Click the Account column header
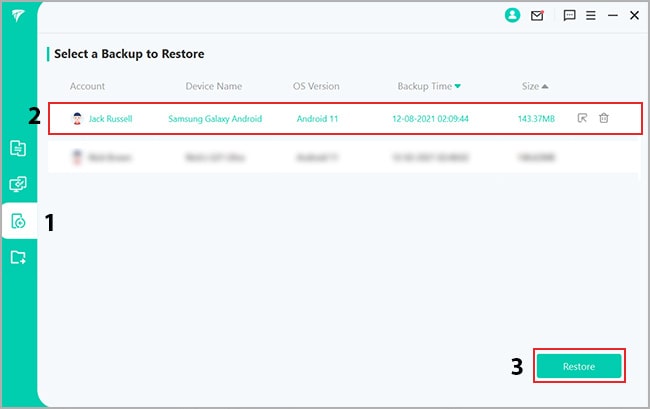Screen dimensions: 650x409 click(87, 86)
